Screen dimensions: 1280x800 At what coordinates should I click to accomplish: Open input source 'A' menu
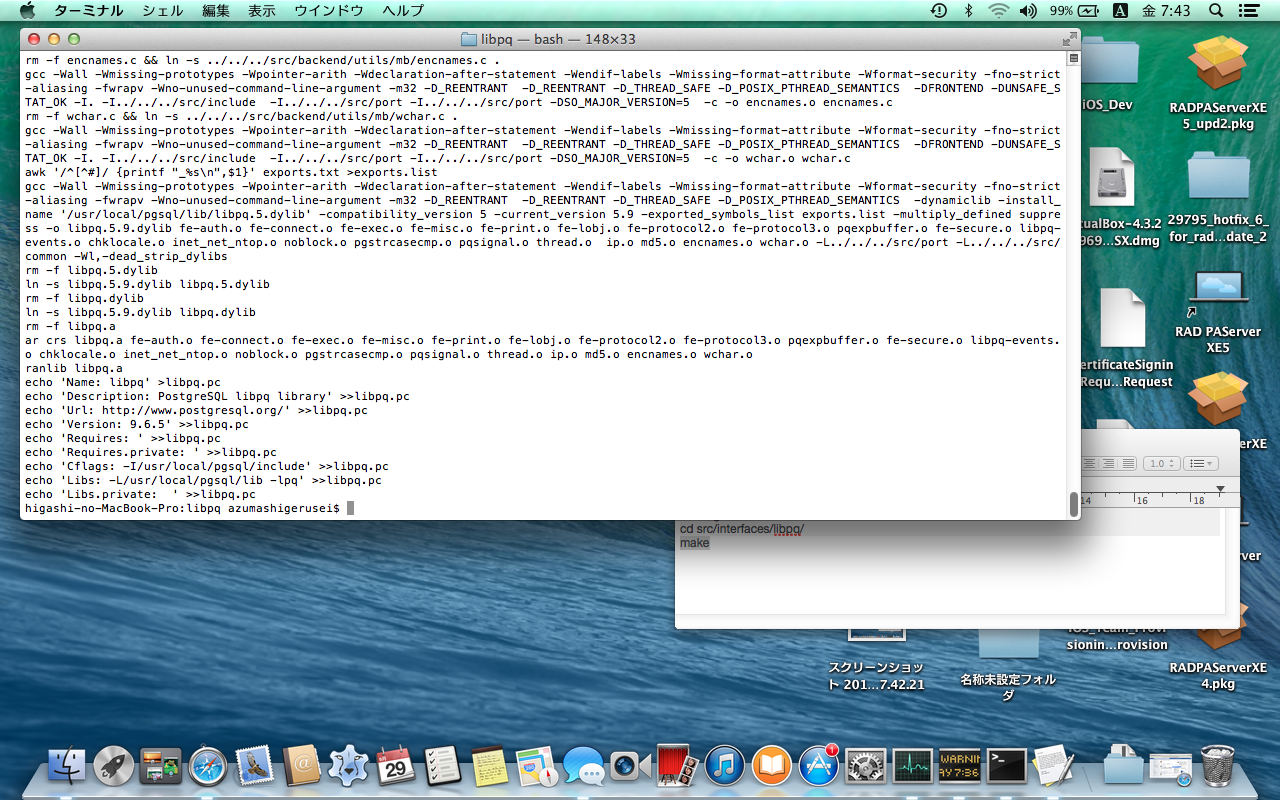tap(1121, 11)
